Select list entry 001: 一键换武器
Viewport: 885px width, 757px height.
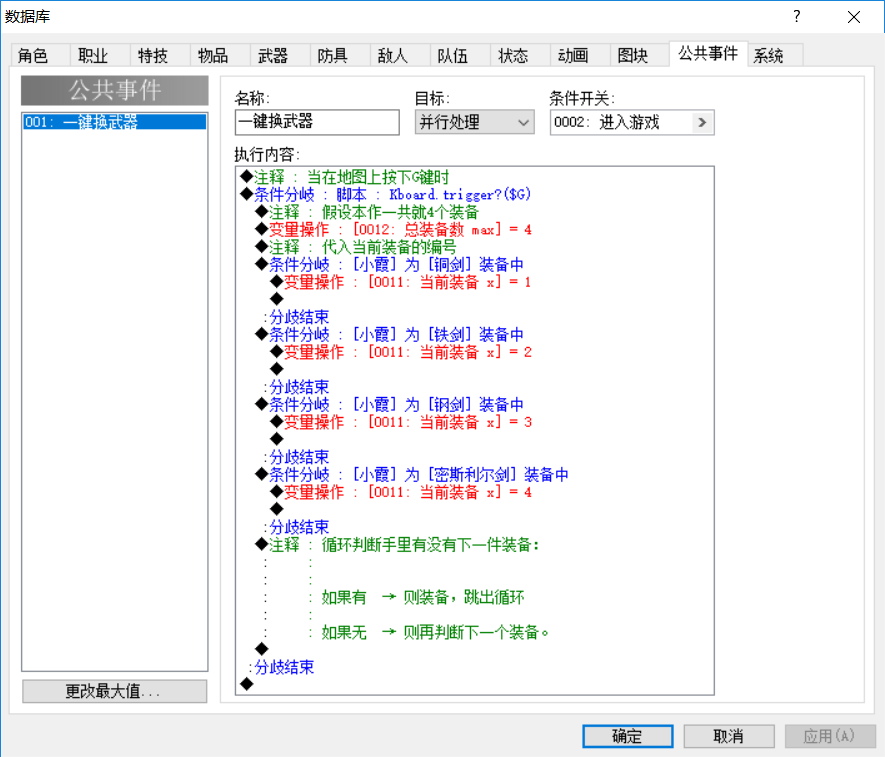(115, 121)
